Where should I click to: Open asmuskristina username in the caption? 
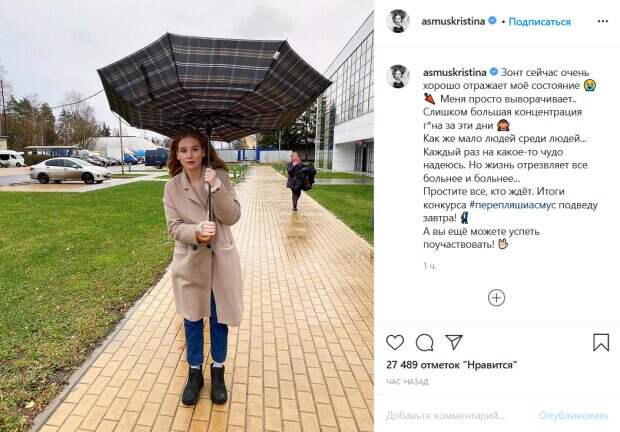tap(454, 72)
